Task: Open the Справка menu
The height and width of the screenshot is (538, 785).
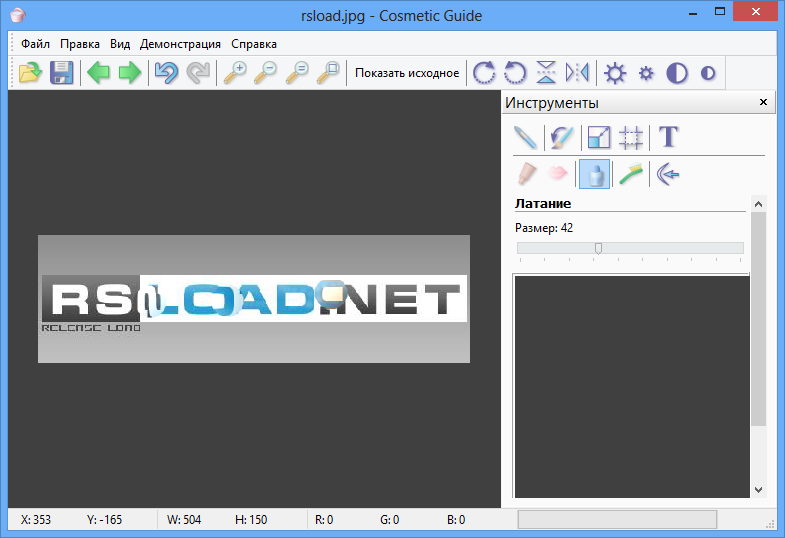Action: click(254, 44)
